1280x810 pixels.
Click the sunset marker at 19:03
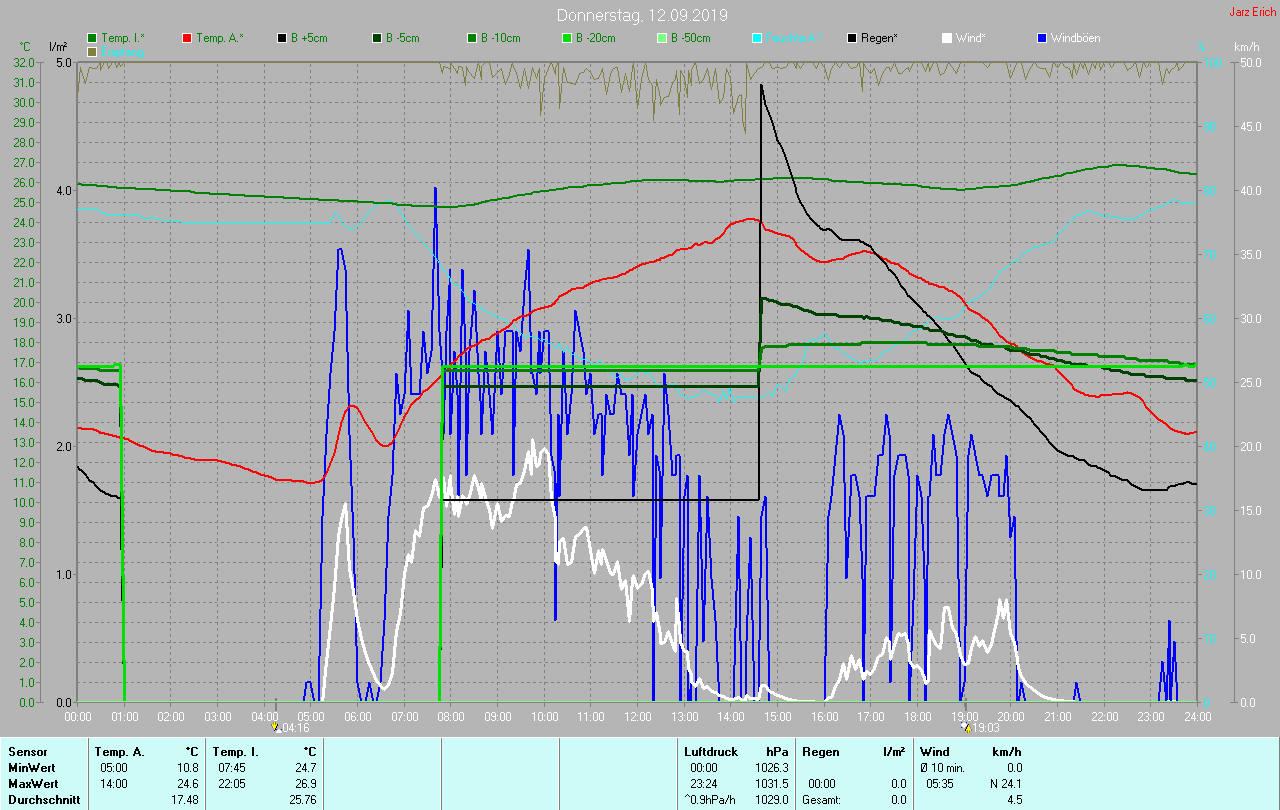[966, 727]
